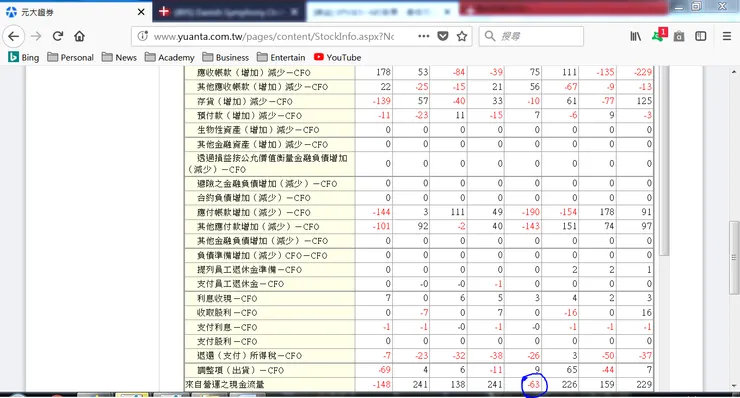The width and height of the screenshot is (740, 398).
Task: Open the Library icon
Action: (x=635, y=36)
